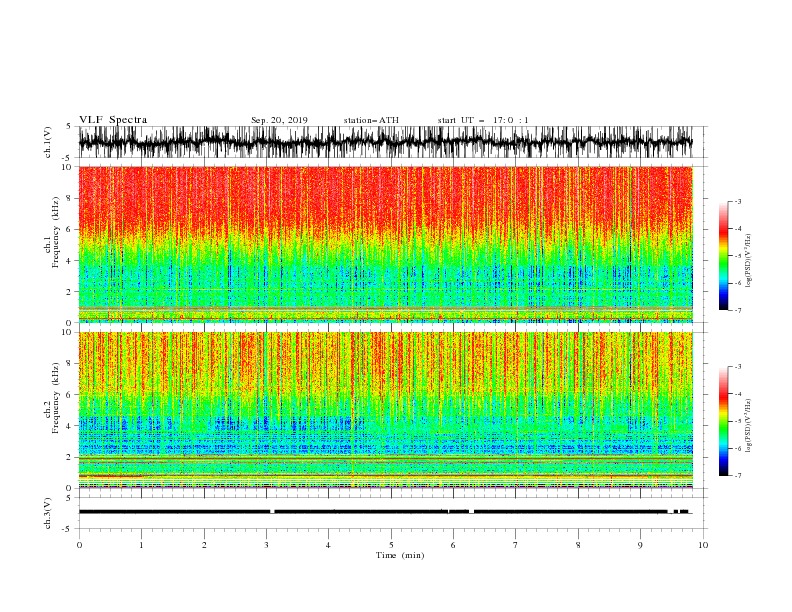Click the "4" kHz tick on ch.2 axis
792x612 pixels.
[x=70, y=426]
